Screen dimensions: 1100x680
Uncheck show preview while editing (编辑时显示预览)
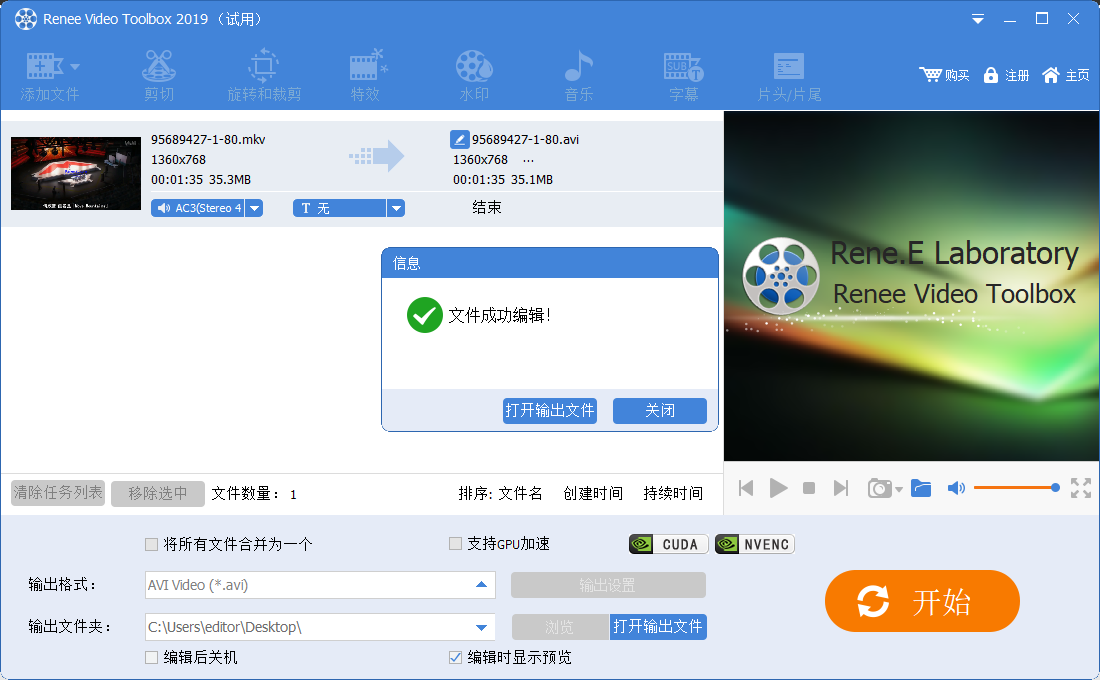click(455, 658)
